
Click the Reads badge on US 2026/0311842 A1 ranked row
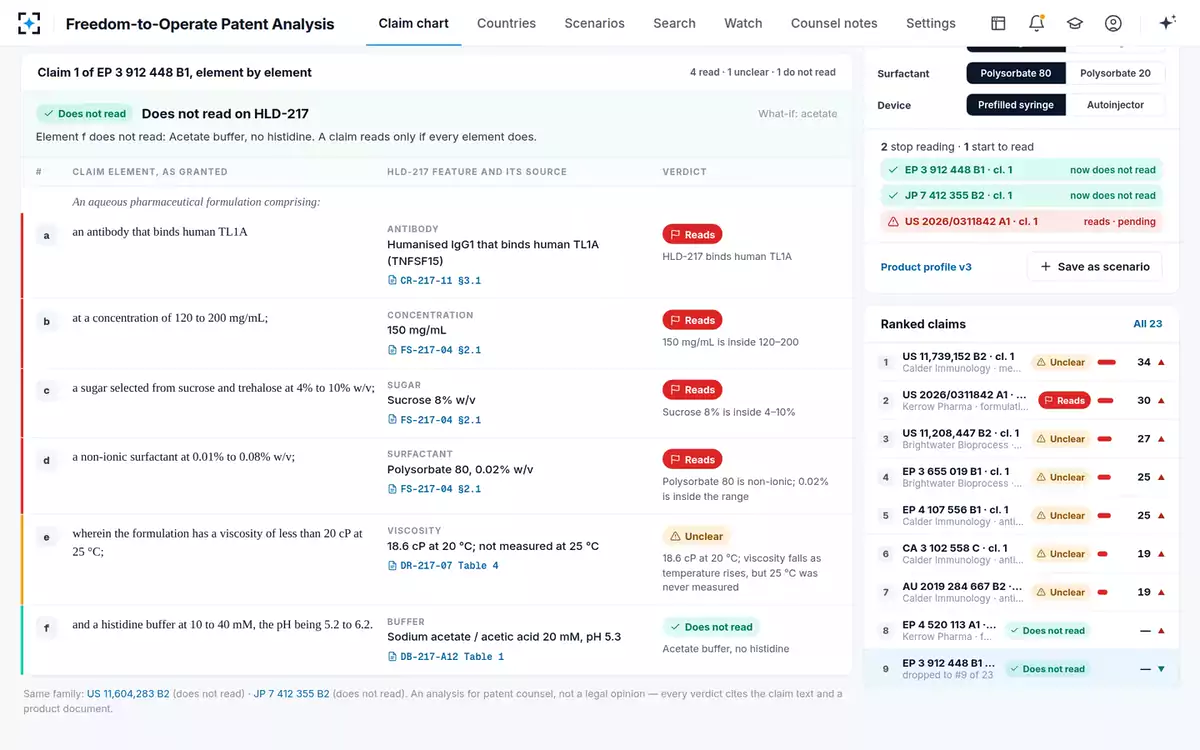click(1064, 400)
